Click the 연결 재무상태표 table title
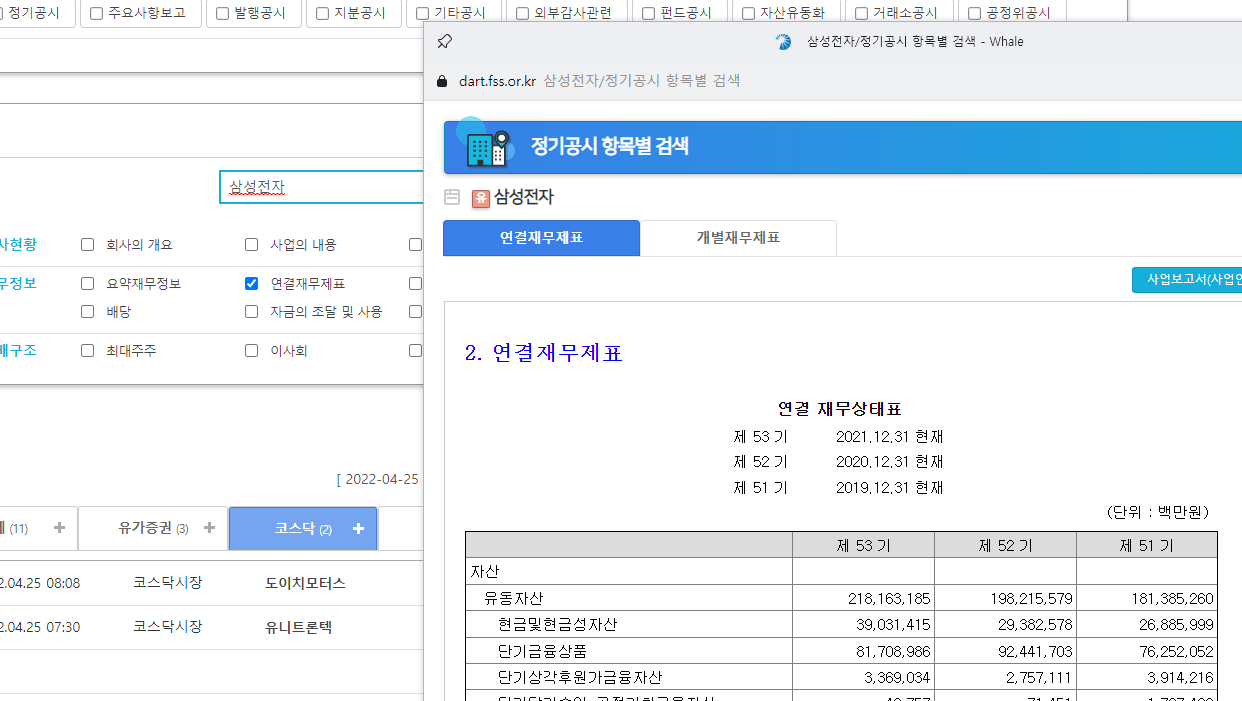Screen dimensions: 1242x701 pyautogui.click(x=840, y=409)
